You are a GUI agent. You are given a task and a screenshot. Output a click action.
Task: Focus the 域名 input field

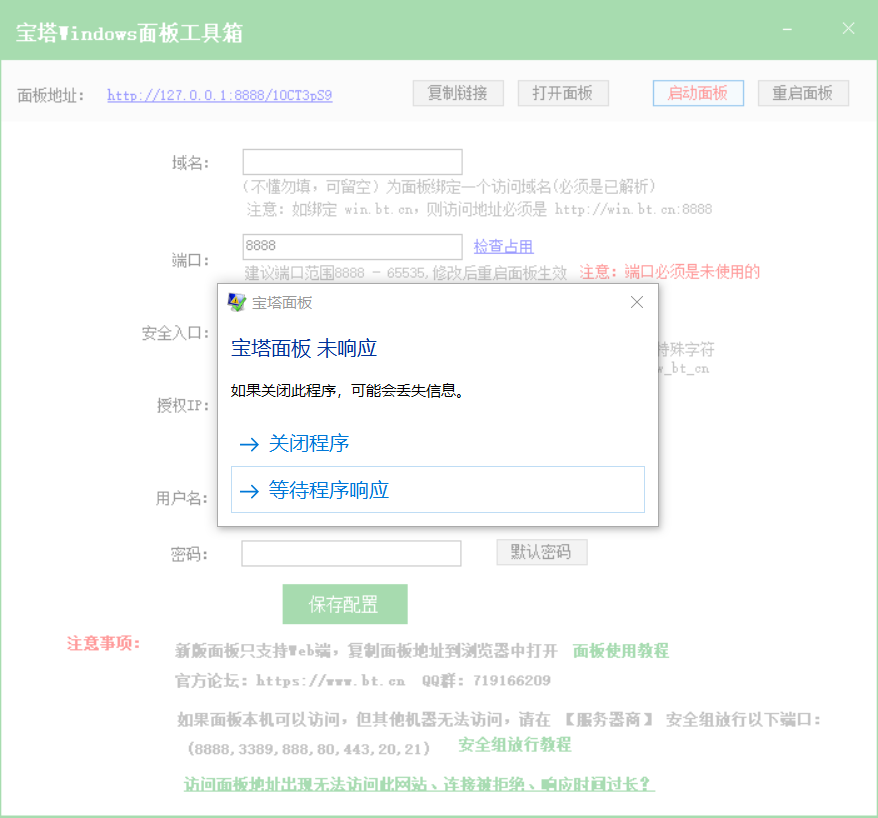(352, 162)
